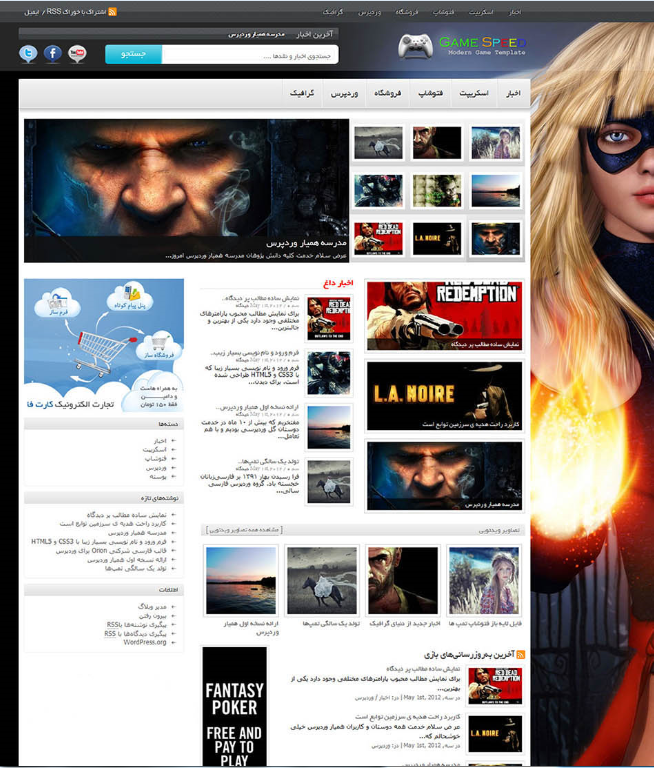This screenshot has height=768, width=654.
Task: Select the horse rider gallery thumbnail
Action: pos(322,580)
